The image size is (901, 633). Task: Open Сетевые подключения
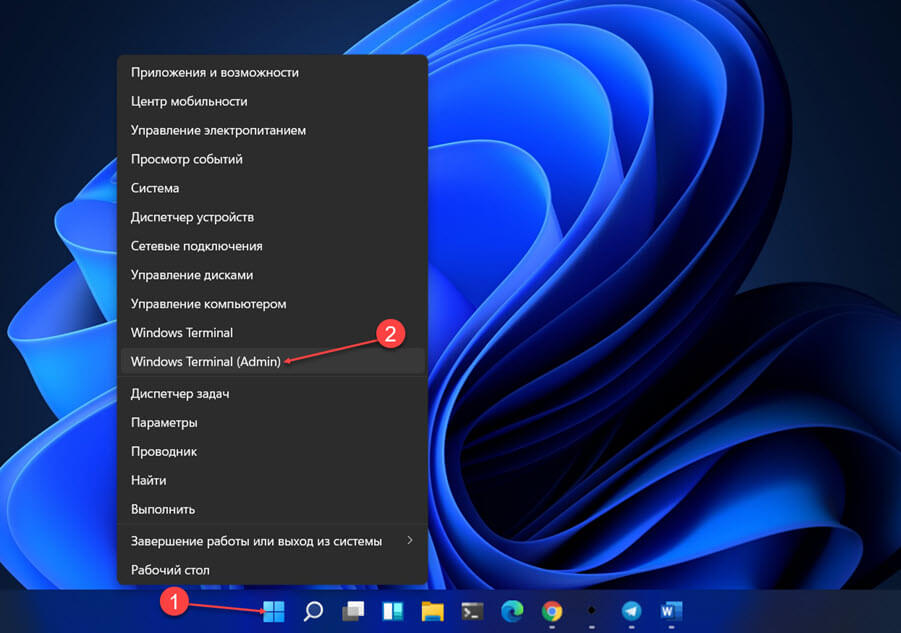tap(272, 246)
